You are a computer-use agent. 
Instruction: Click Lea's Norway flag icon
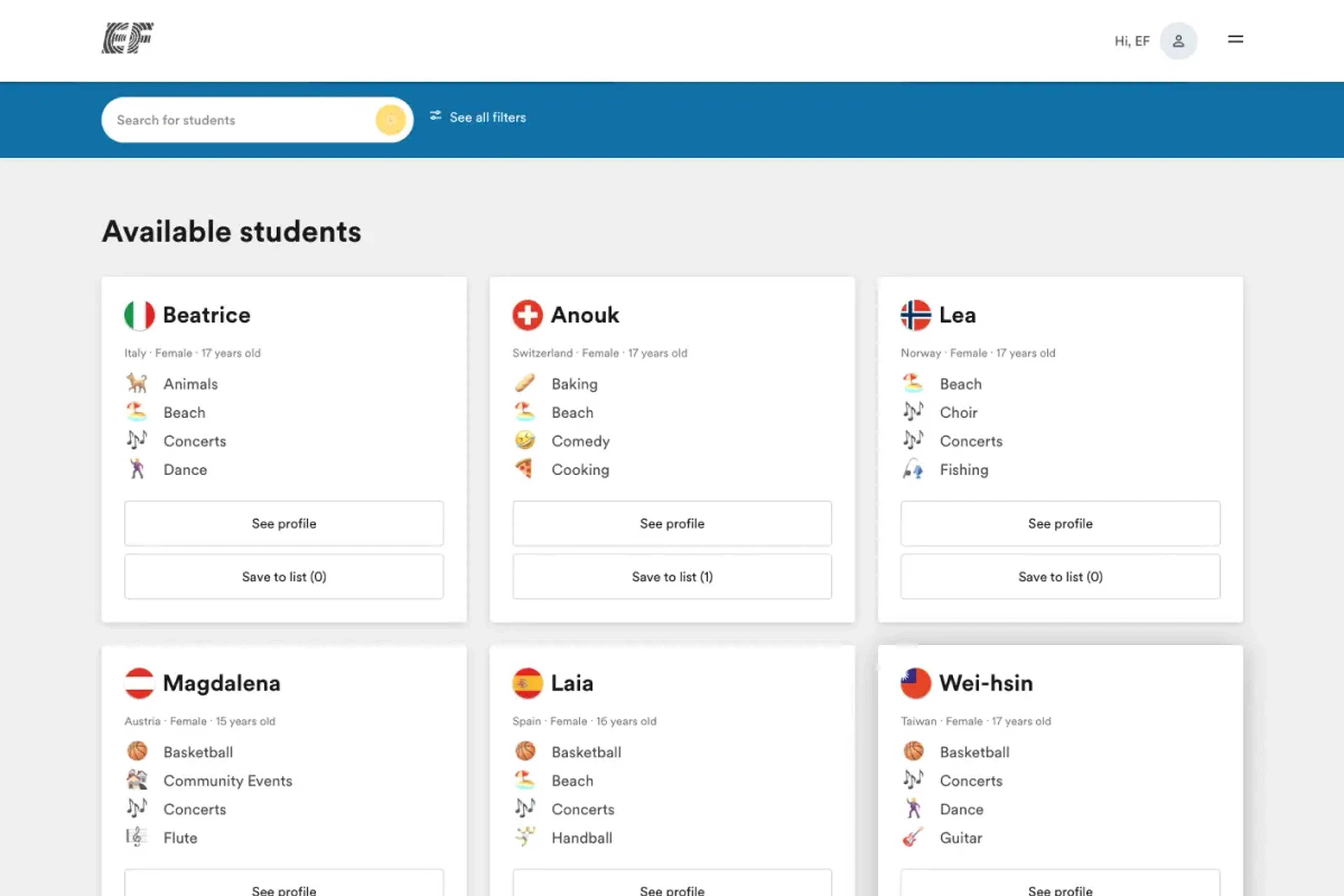click(x=916, y=315)
